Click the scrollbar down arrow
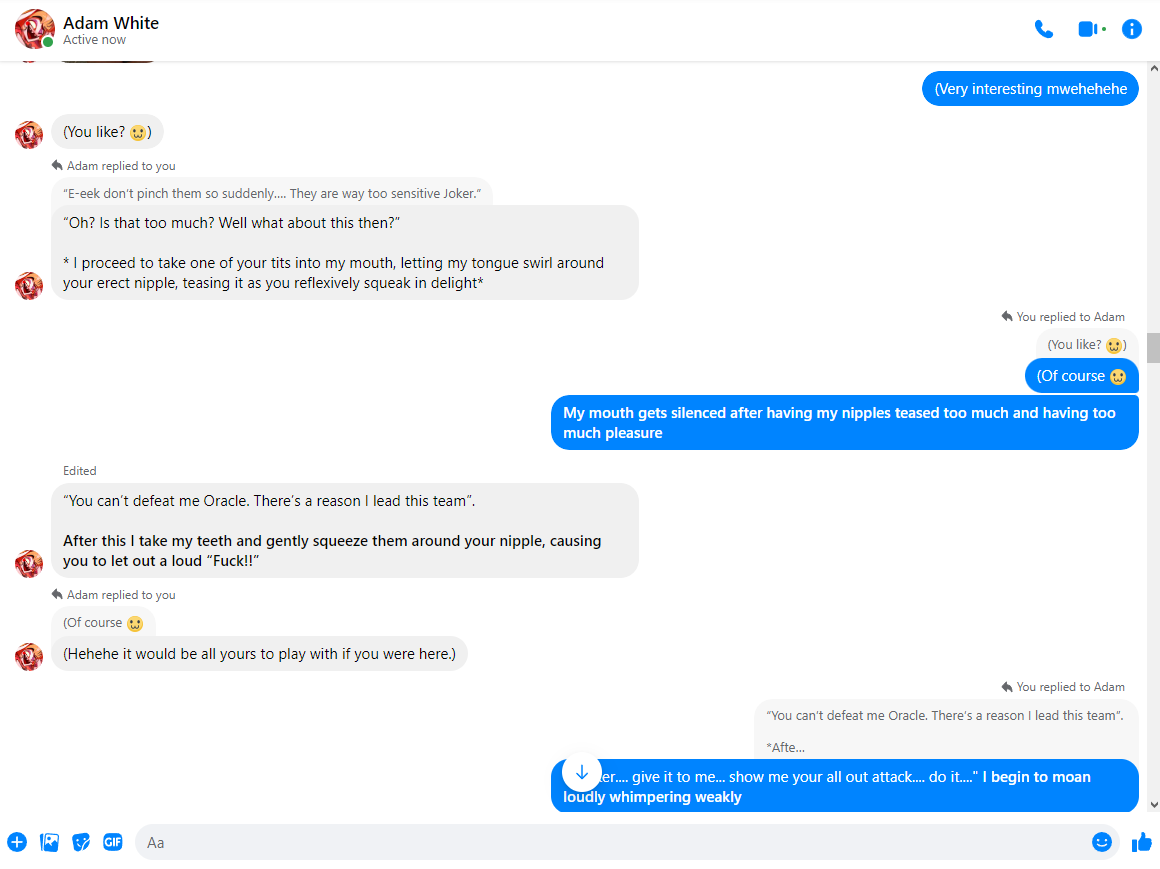The image size is (1160, 869). pos(1153,805)
